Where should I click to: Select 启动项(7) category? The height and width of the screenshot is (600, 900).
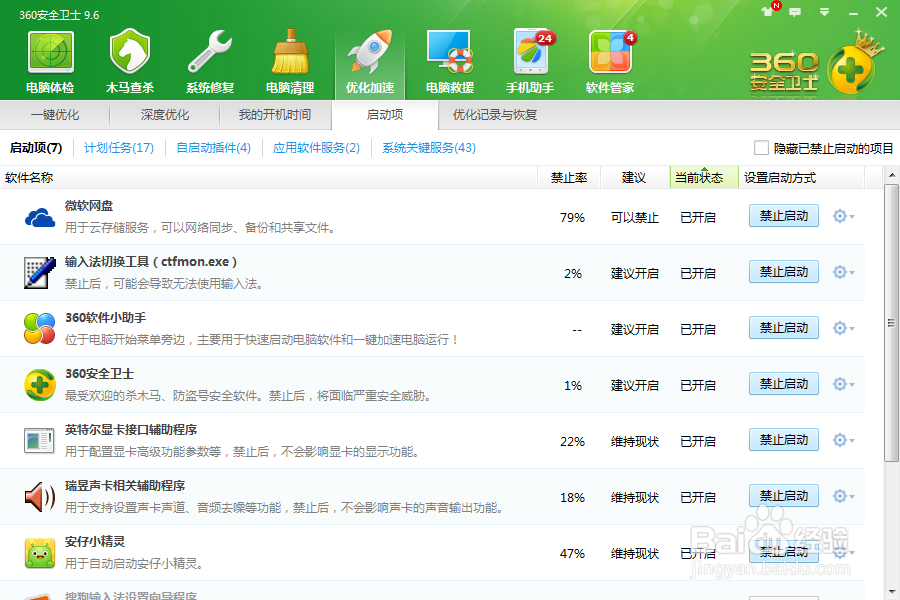point(36,148)
